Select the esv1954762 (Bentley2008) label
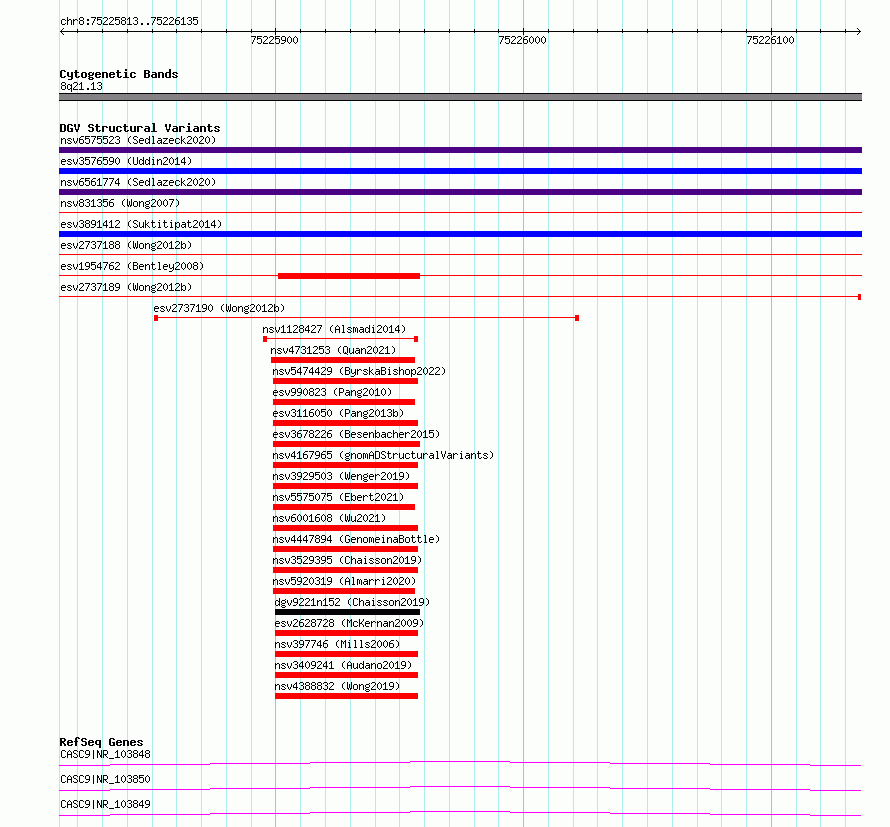This screenshot has width=890, height=827. [x=132, y=266]
